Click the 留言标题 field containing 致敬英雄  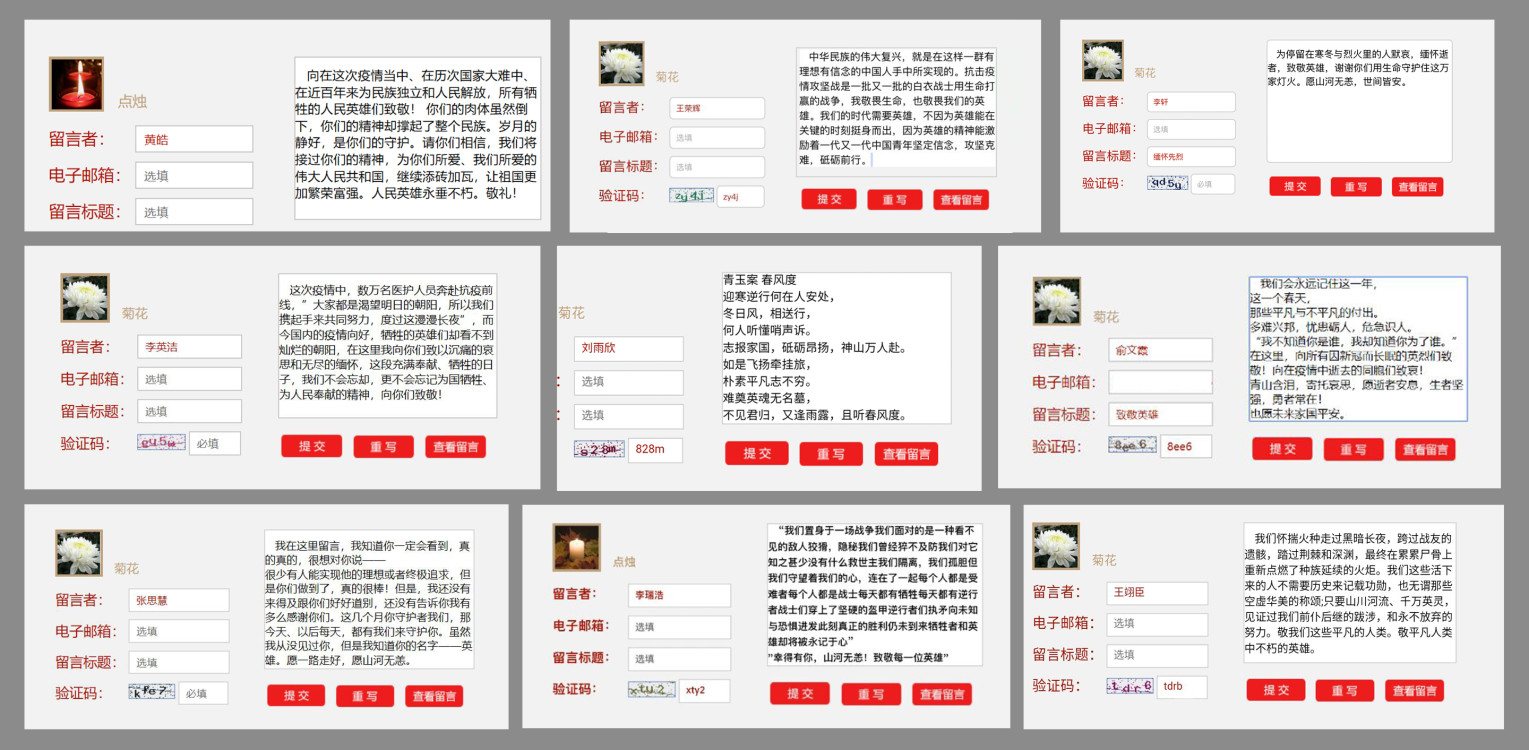(x=1160, y=414)
